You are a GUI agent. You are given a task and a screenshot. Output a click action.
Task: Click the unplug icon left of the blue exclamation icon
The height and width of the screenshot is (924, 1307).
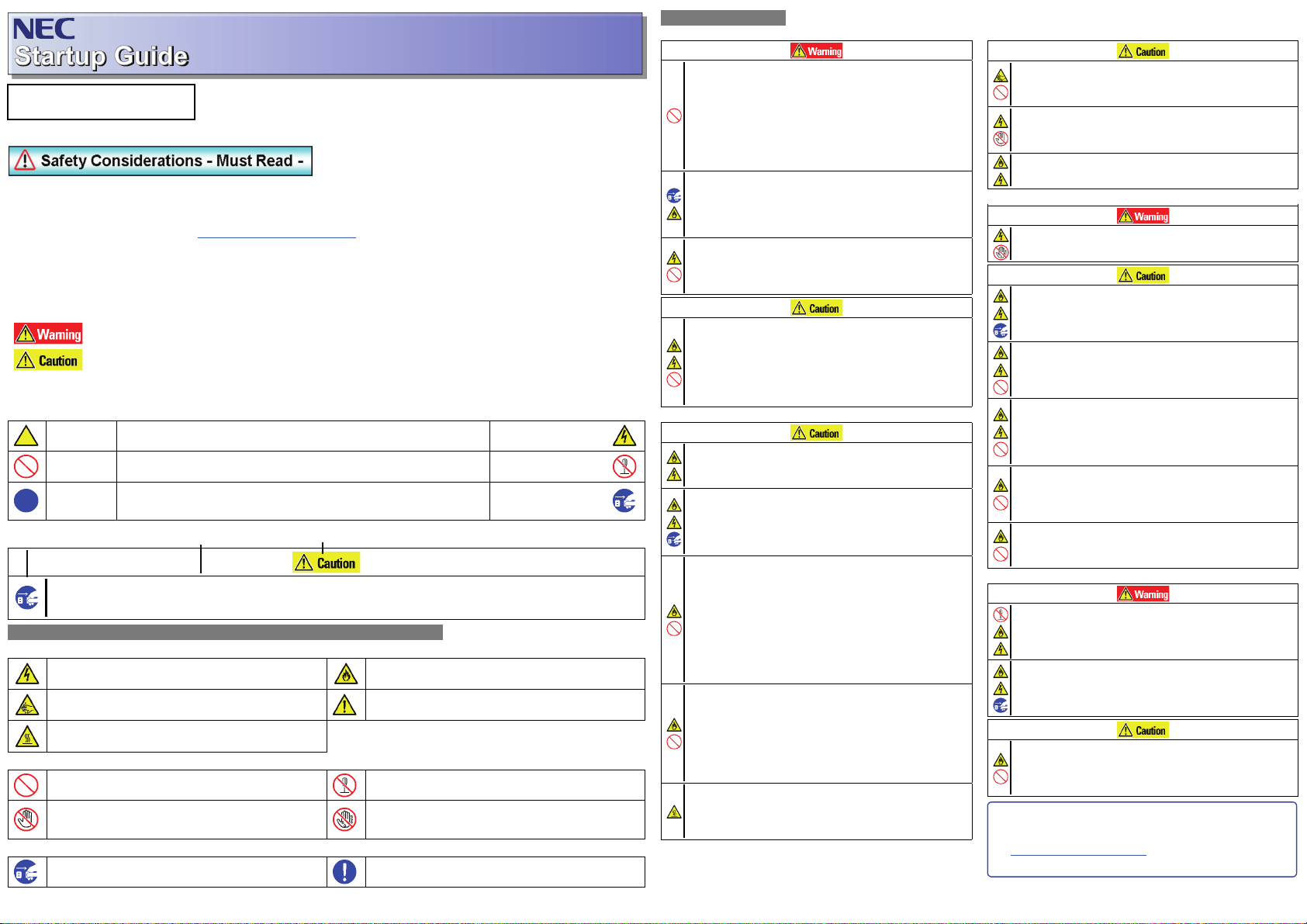click(27, 871)
